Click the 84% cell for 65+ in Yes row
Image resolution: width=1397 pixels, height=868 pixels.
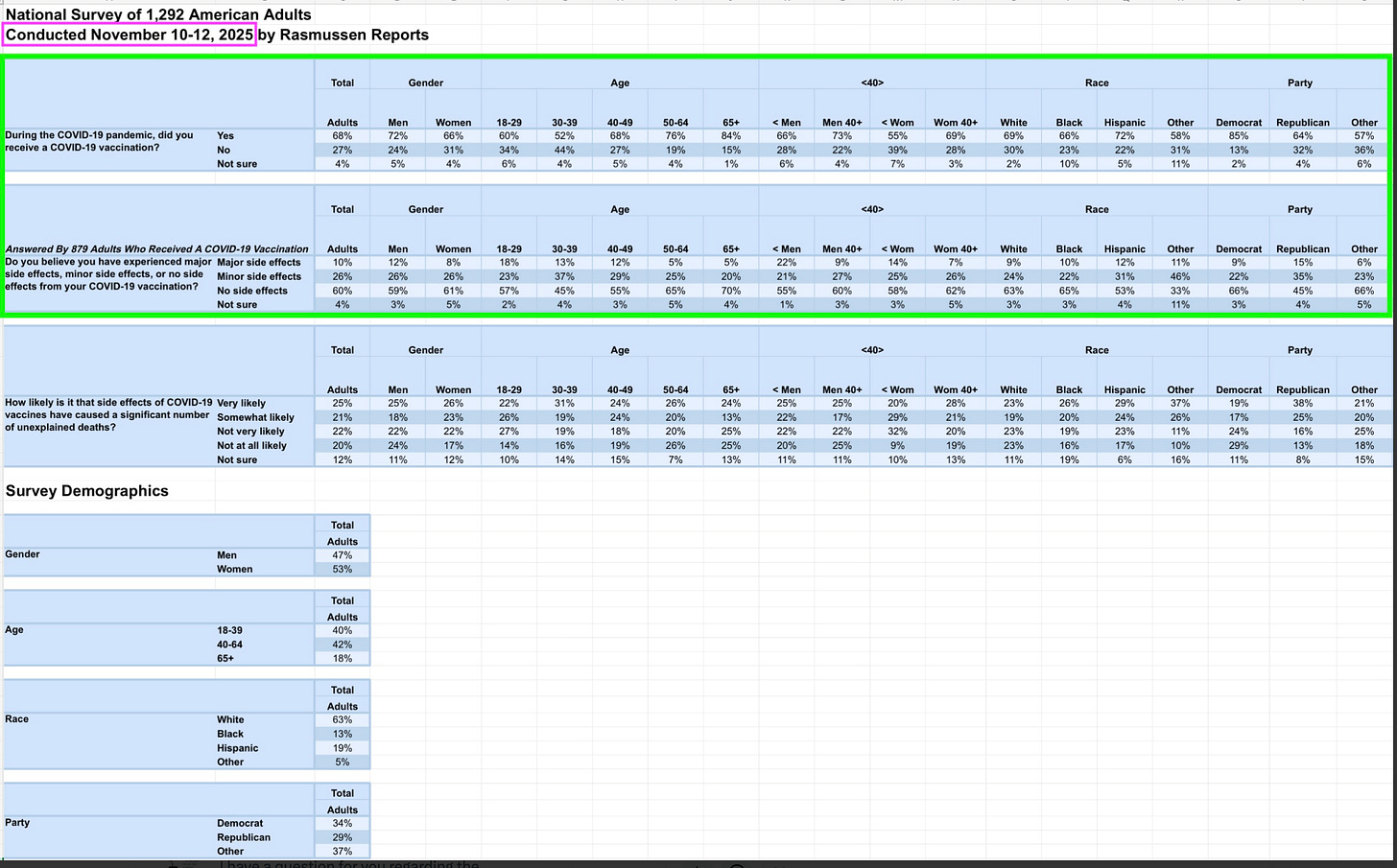pos(731,136)
